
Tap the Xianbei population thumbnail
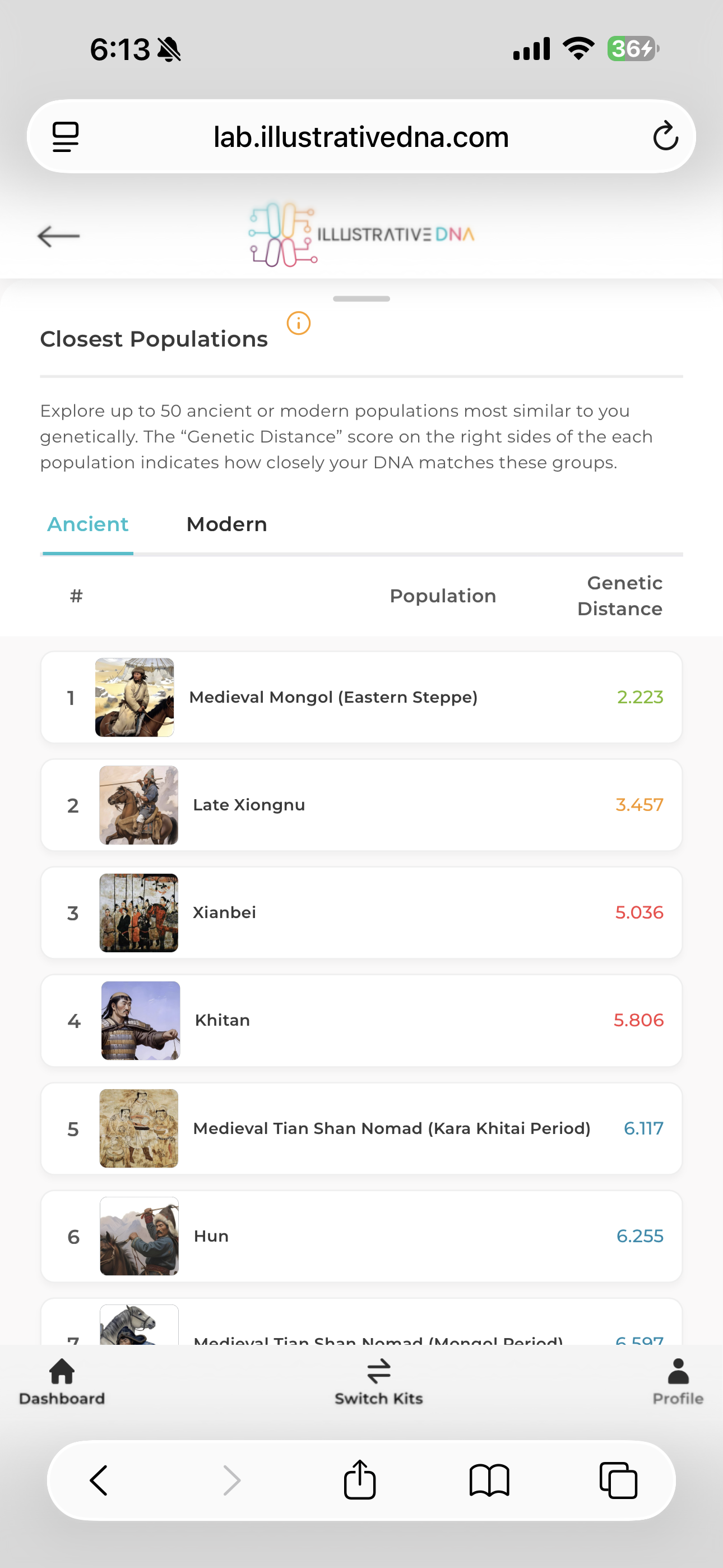(x=139, y=913)
